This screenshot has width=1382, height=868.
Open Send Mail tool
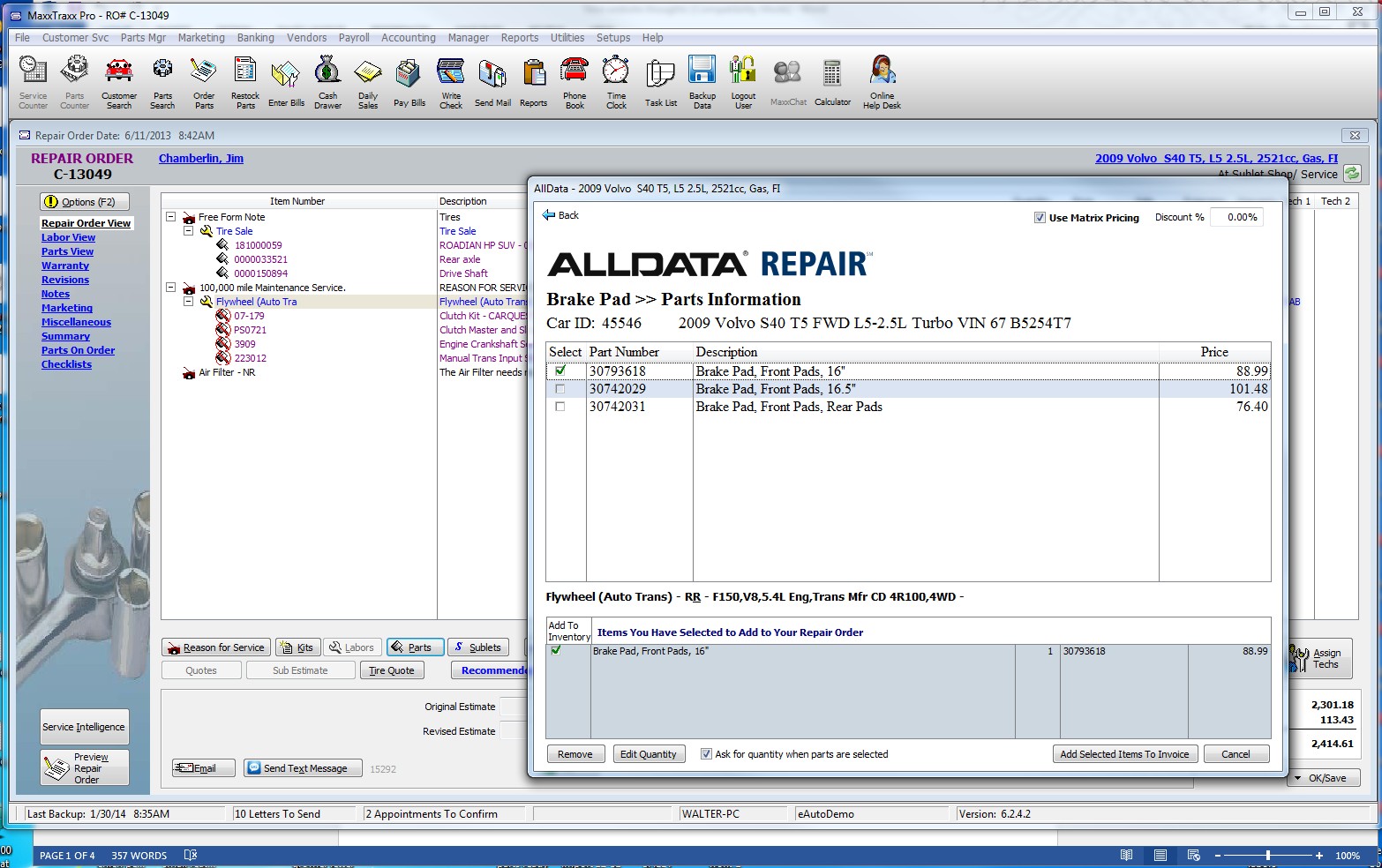click(x=492, y=84)
